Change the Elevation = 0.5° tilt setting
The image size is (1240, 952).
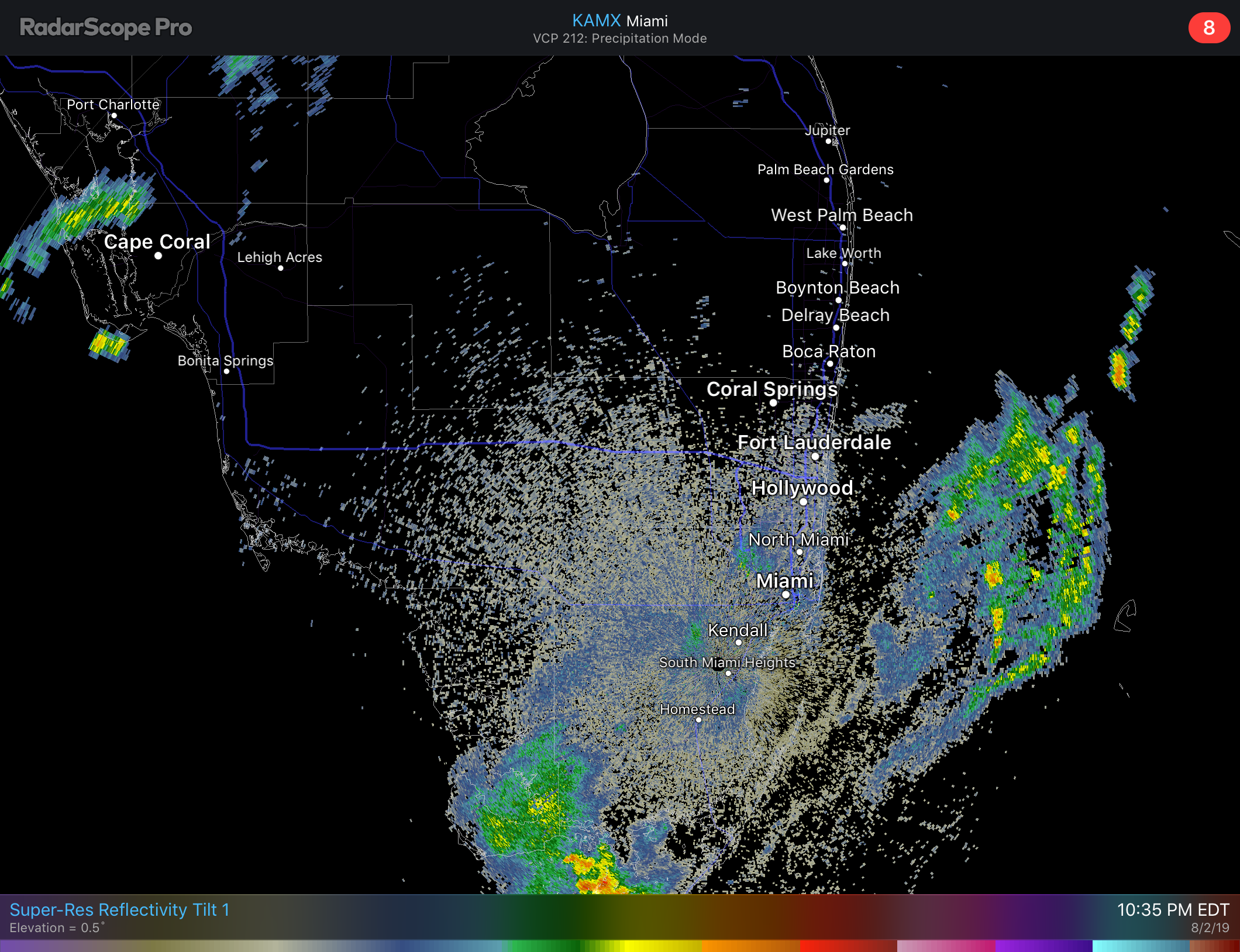tap(57, 928)
